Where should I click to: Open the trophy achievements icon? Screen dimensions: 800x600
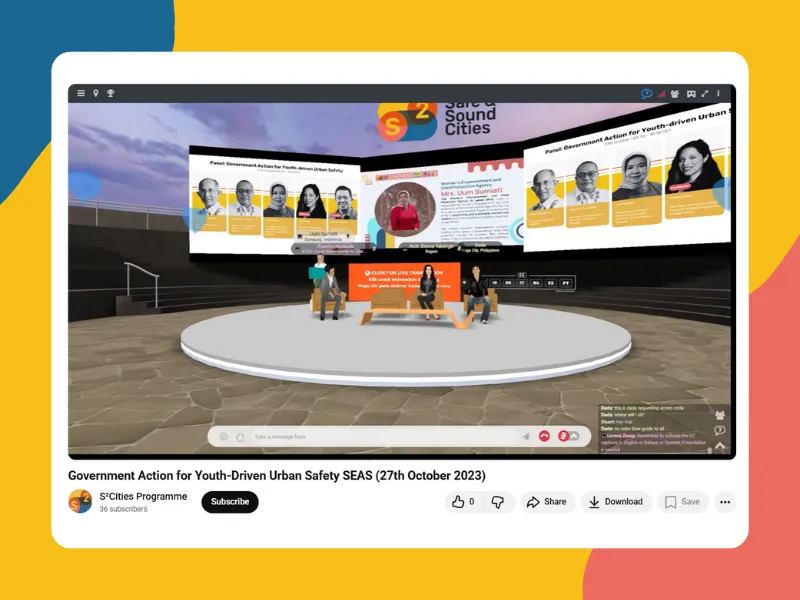point(110,93)
